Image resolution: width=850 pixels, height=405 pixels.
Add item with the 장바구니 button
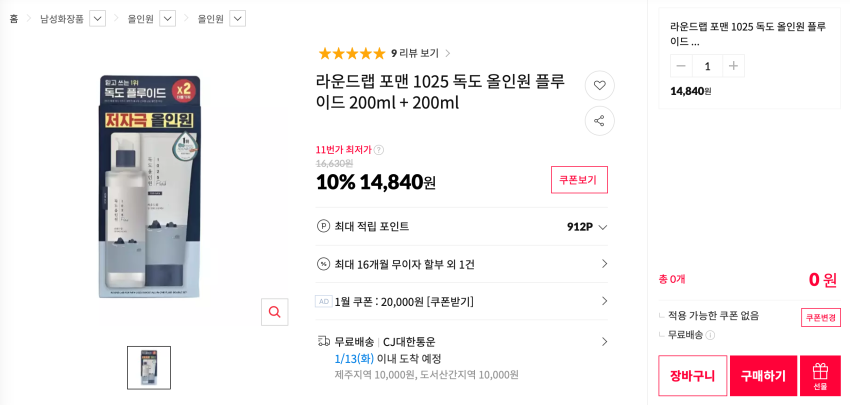pyautogui.click(x=692, y=375)
